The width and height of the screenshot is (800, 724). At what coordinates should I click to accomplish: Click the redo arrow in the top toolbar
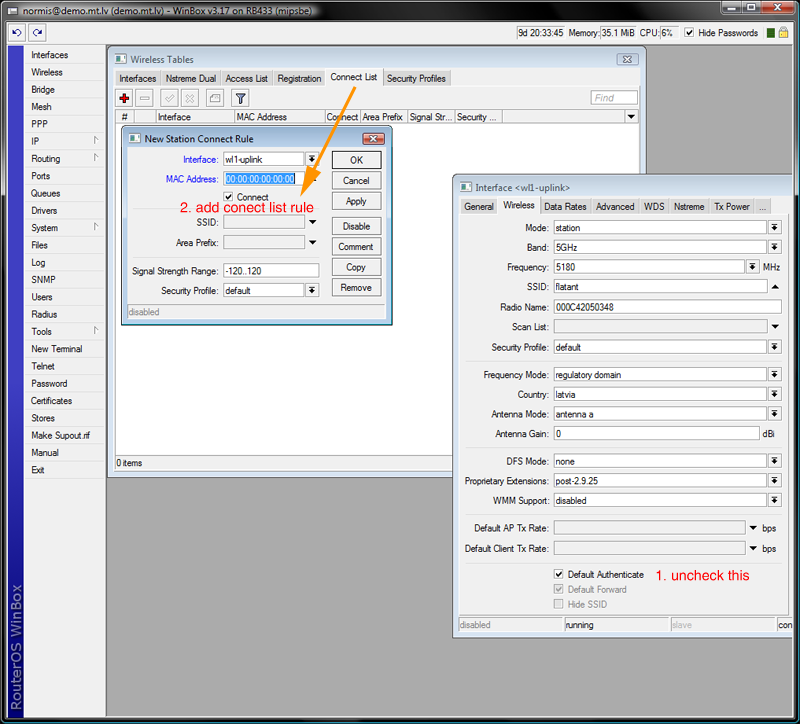coord(35,33)
